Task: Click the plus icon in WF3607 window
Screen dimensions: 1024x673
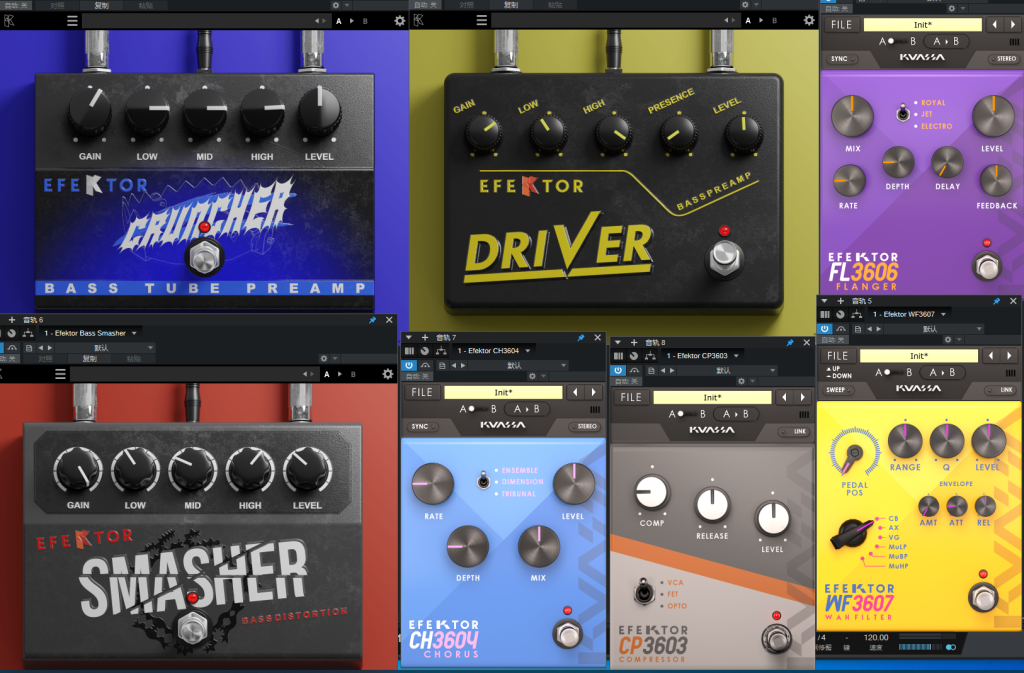Action: pyautogui.click(x=840, y=301)
